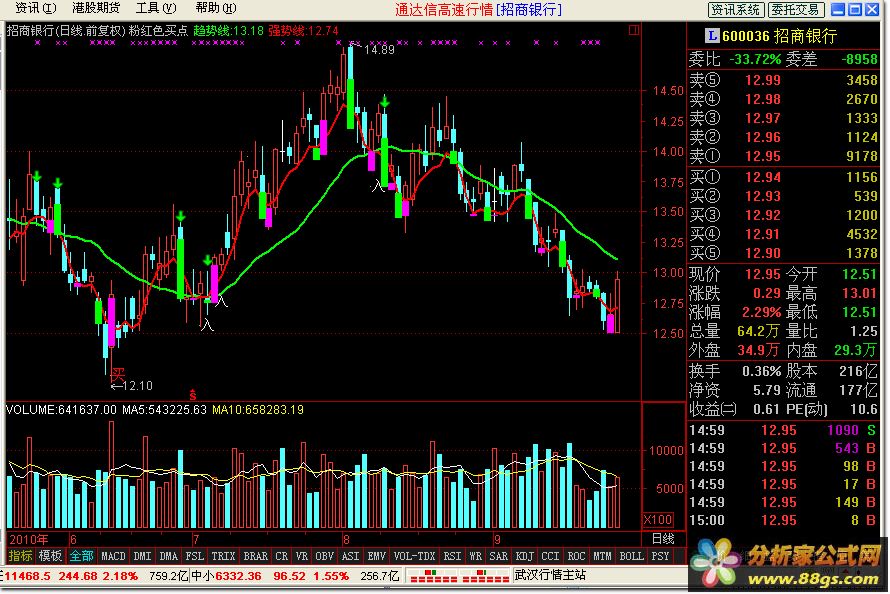Select the CR indicator
The image size is (890, 594).
(x=282, y=557)
